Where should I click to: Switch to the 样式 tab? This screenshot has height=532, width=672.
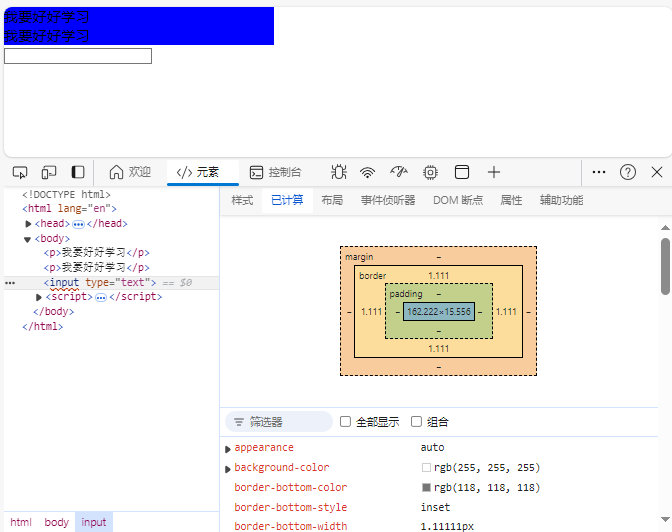pos(242,200)
